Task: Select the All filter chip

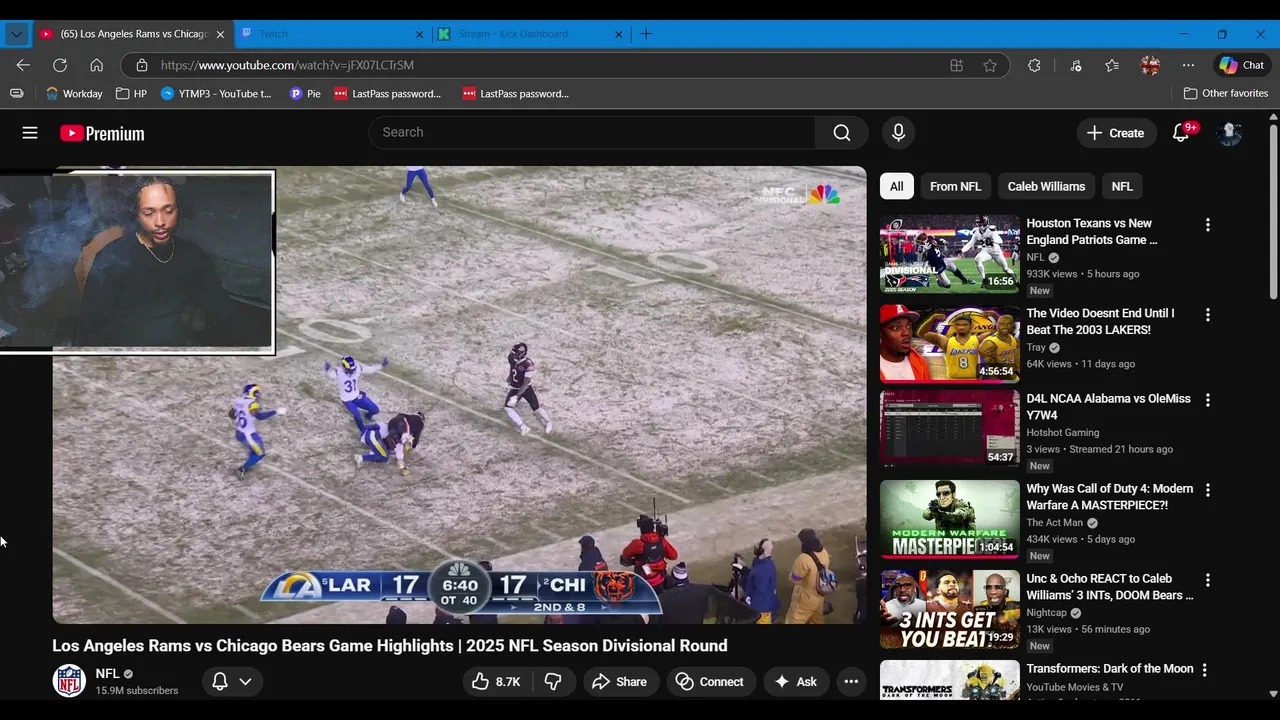Action: 896,186
